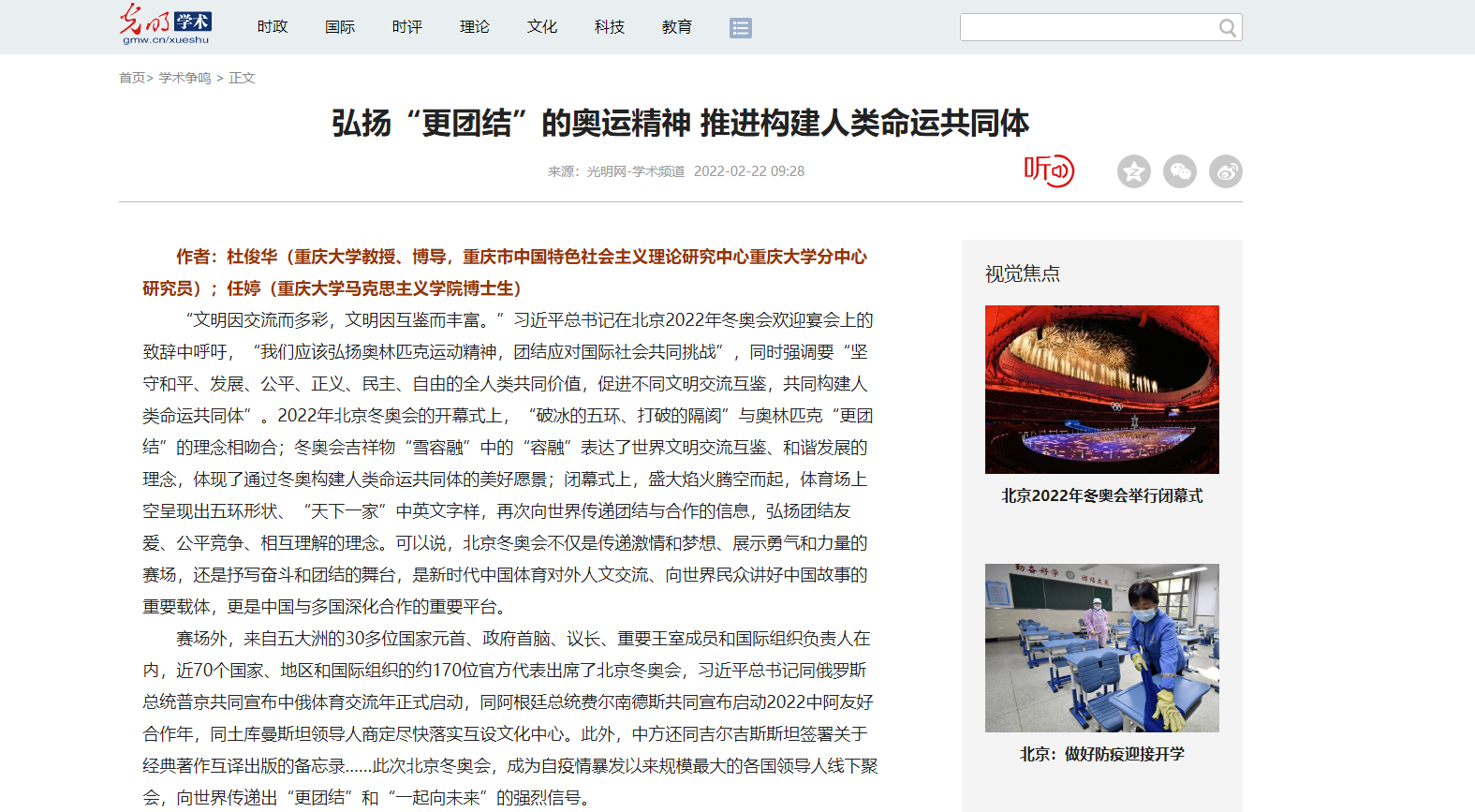Open the 理论 channel
This screenshot has height=812, width=1475.
click(x=475, y=27)
